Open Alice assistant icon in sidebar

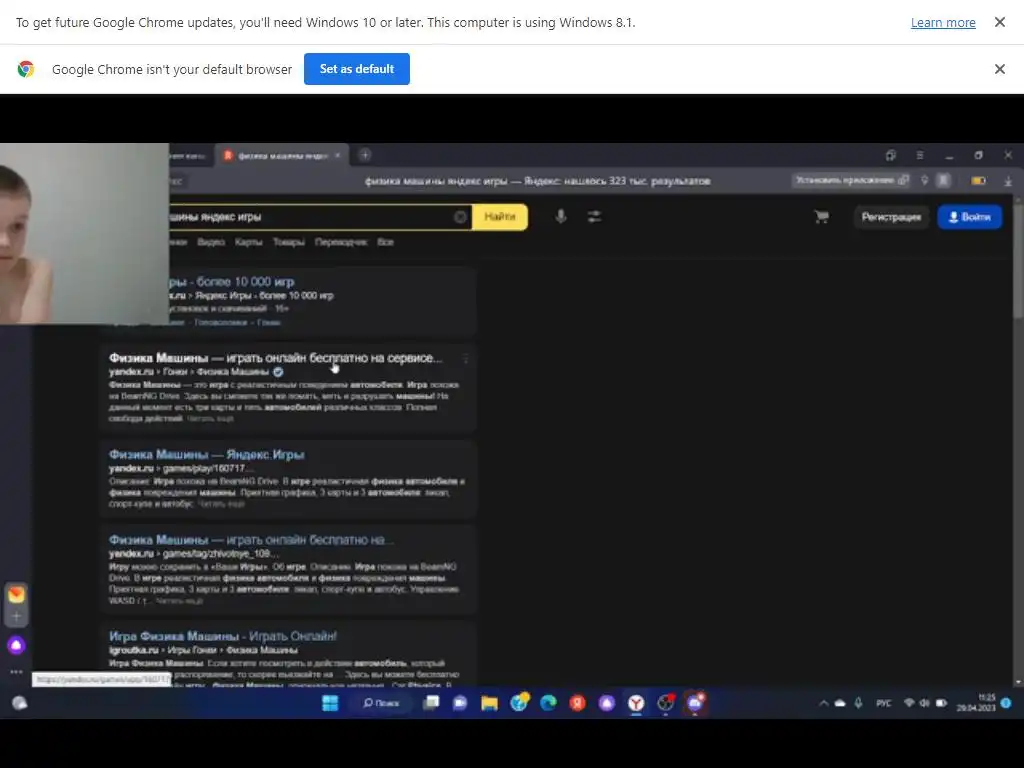(16, 645)
